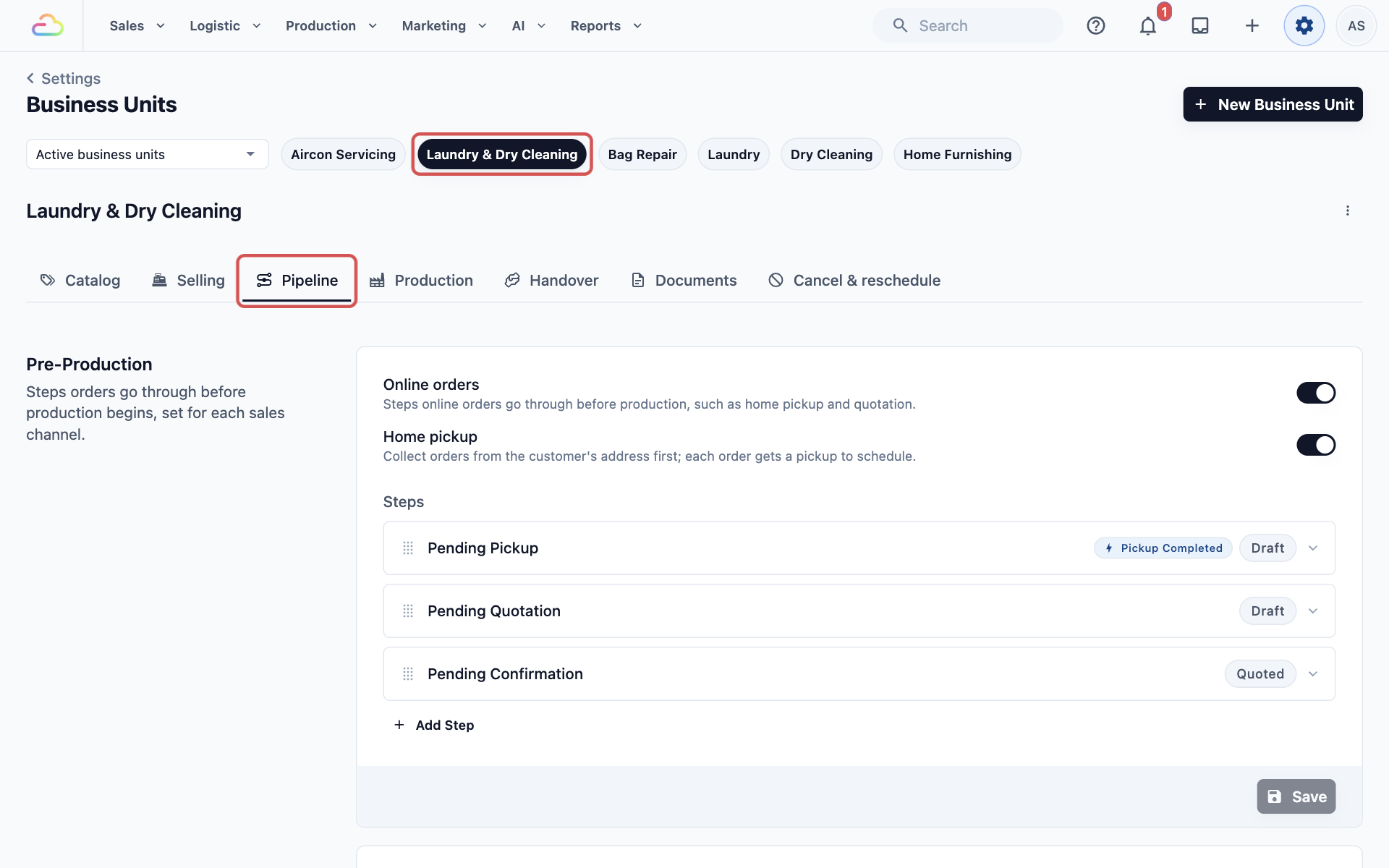Click the back arrow next to Settings
1389x868 pixels.
[x=30, y=78]
